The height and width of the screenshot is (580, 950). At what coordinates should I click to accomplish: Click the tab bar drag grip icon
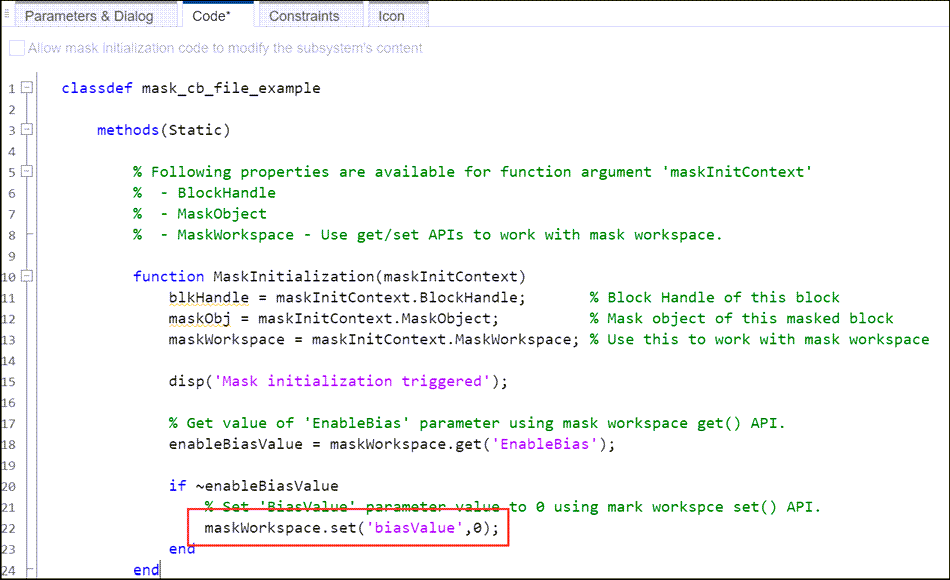[6, 12]
